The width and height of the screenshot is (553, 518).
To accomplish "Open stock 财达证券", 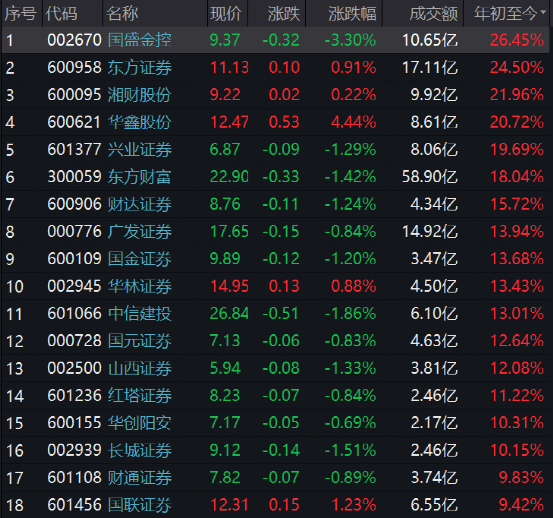I will coord(140,204).
